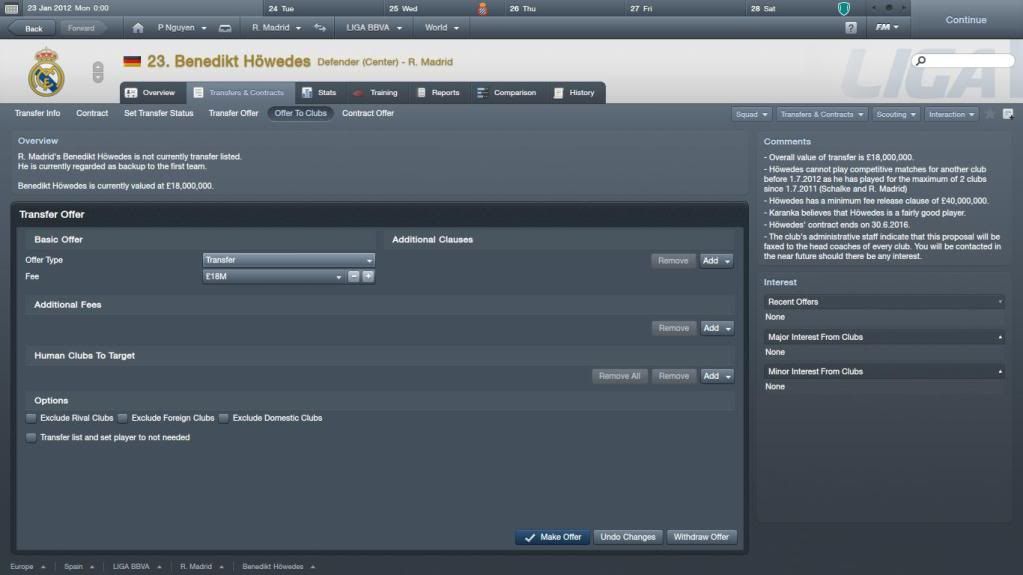Click the search magnifier icon
Image resolution: width=1023 pixels, height=575 pixels.
pyautogui.click(x=921, y=61)
